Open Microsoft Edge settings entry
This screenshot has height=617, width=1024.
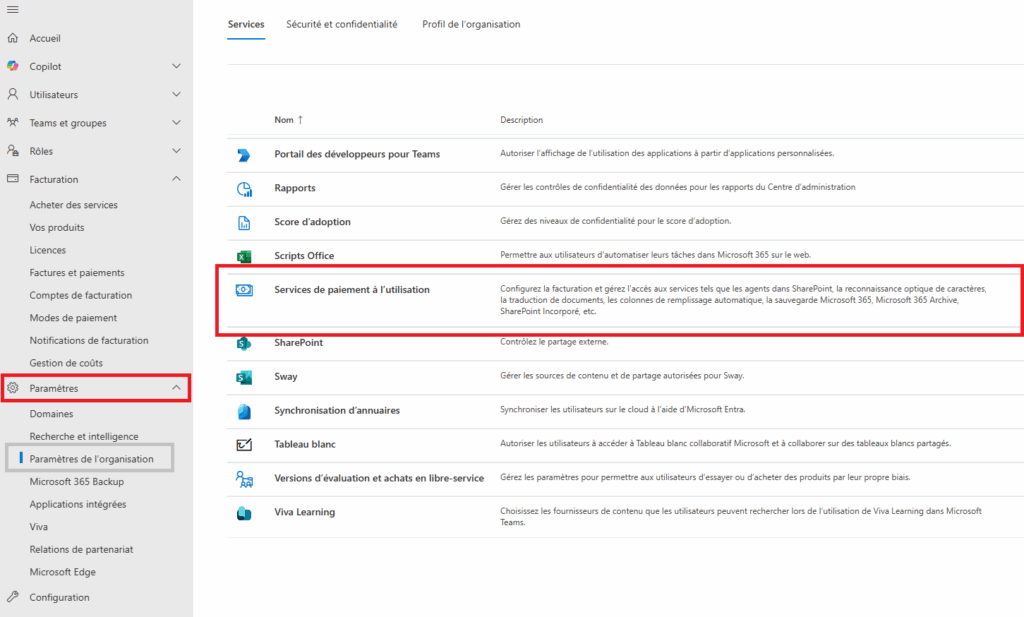tap(63, 572)
